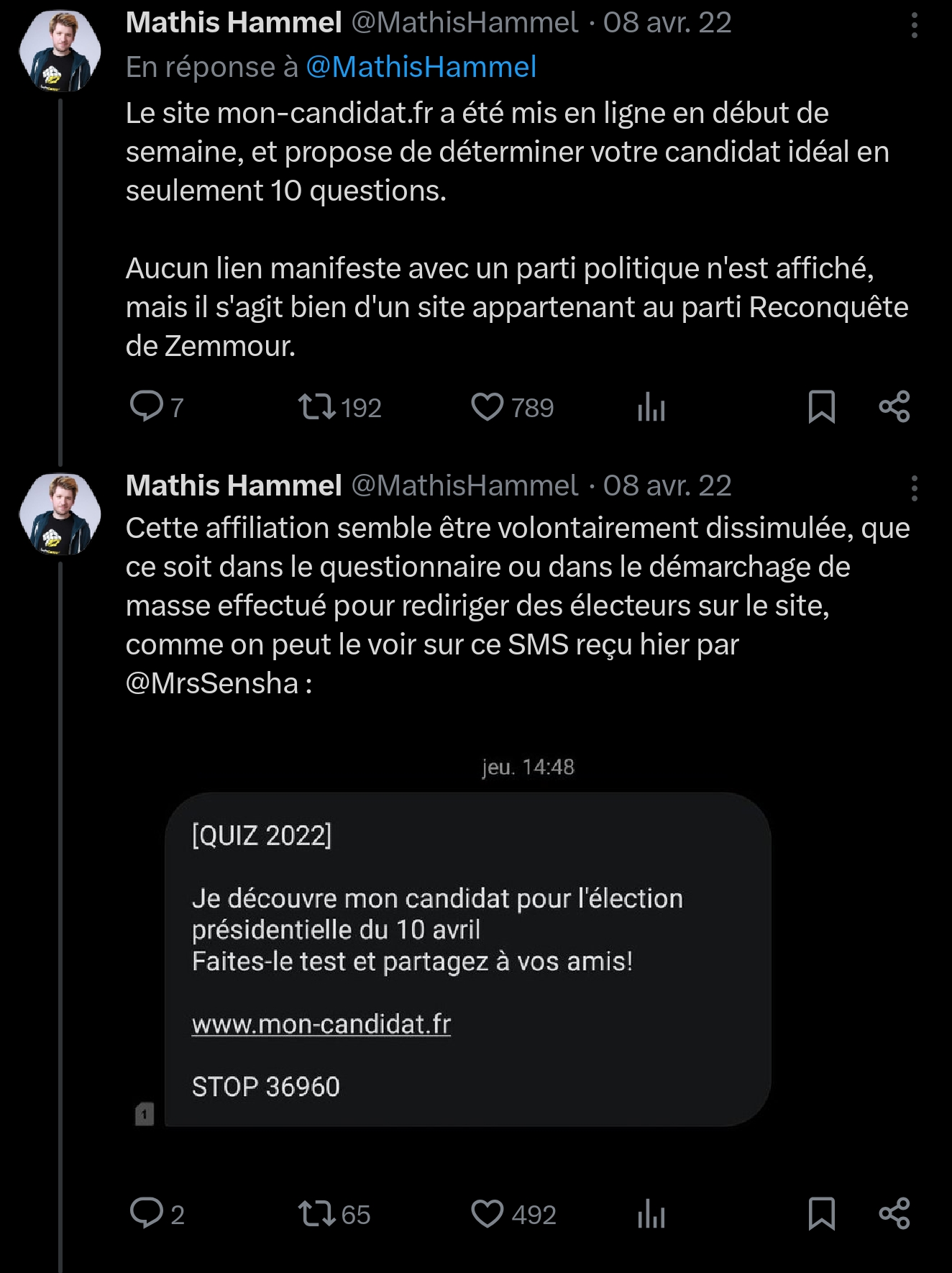Click the 08 avr. 22 date of first tweet
The image size is (952, 1273).
tap(667, 23)
